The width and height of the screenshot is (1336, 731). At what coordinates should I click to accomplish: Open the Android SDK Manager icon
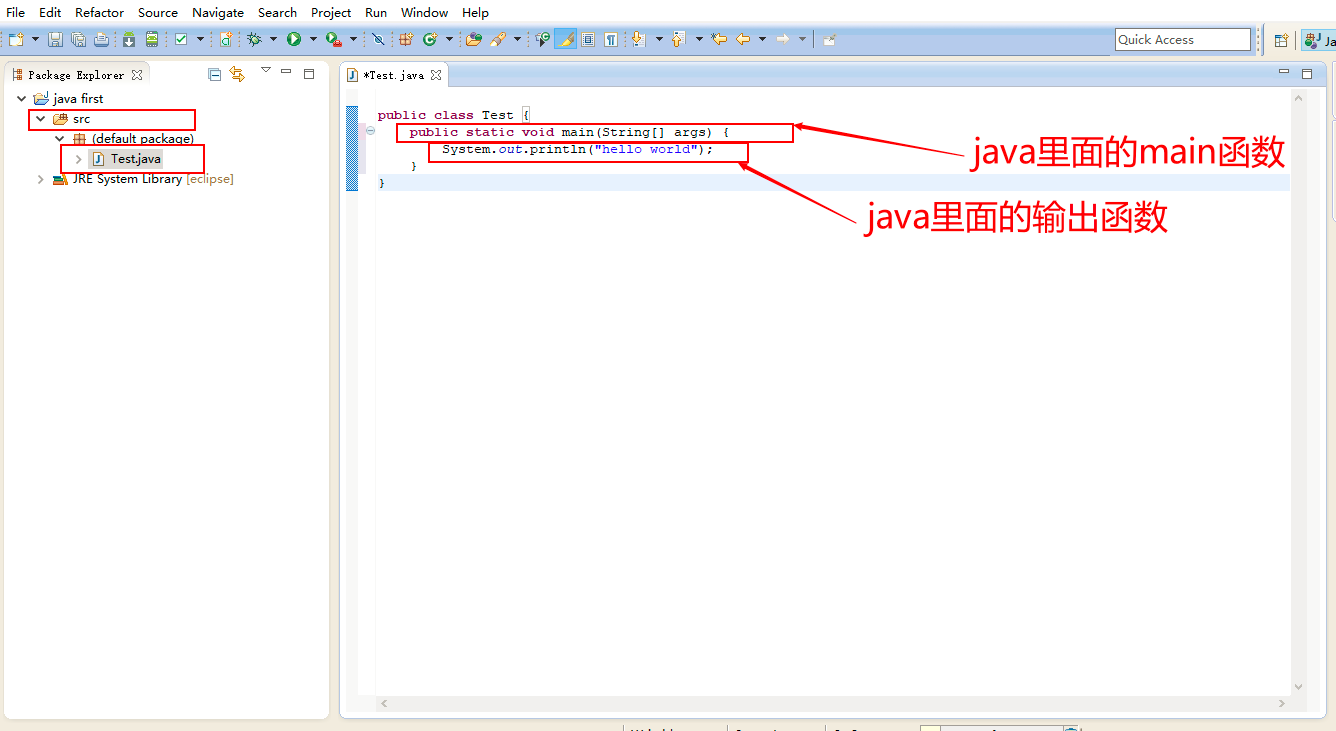coord(129,39)
